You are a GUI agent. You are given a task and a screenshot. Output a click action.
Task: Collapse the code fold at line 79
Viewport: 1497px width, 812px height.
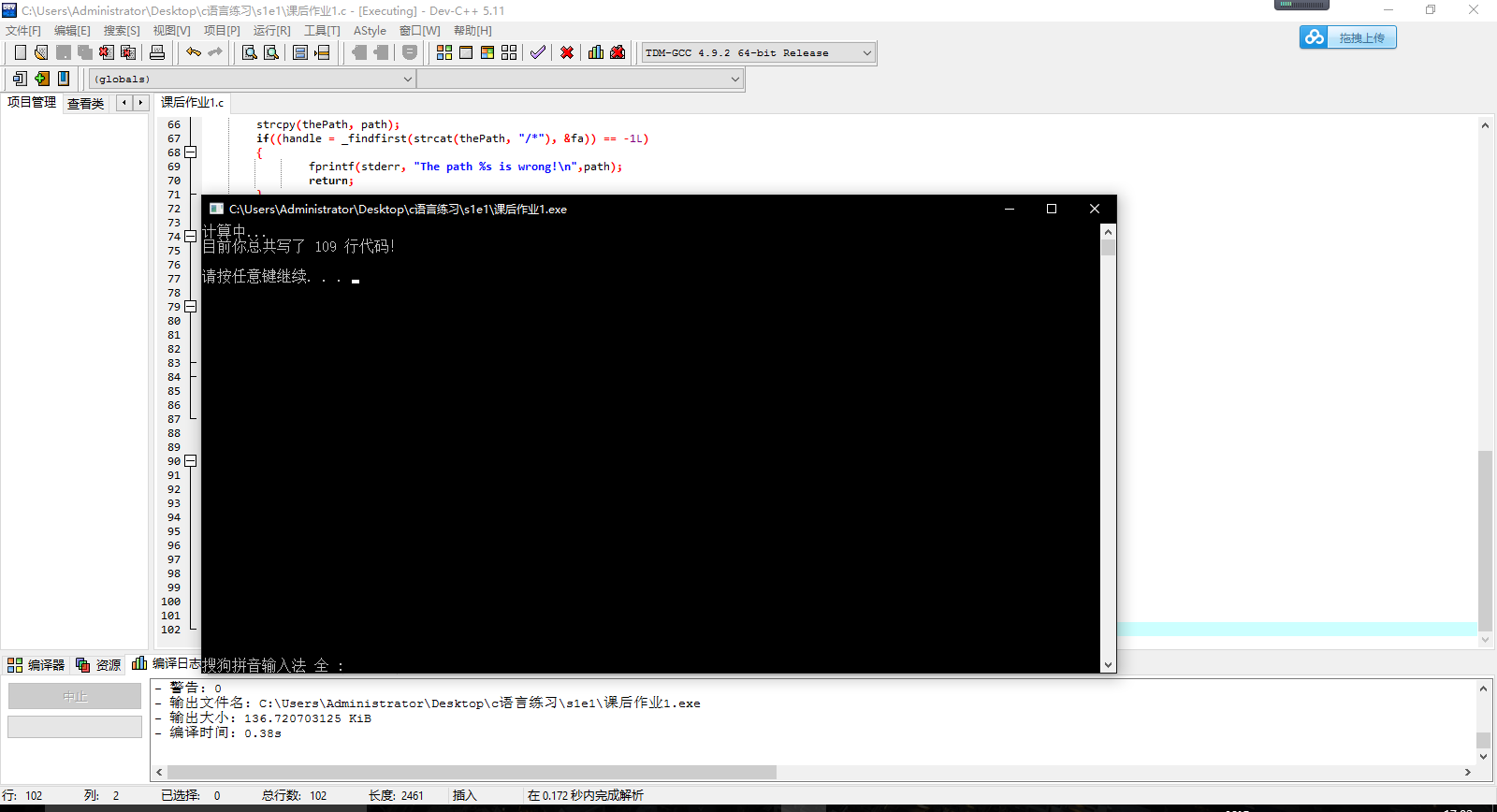coord(191,307)
